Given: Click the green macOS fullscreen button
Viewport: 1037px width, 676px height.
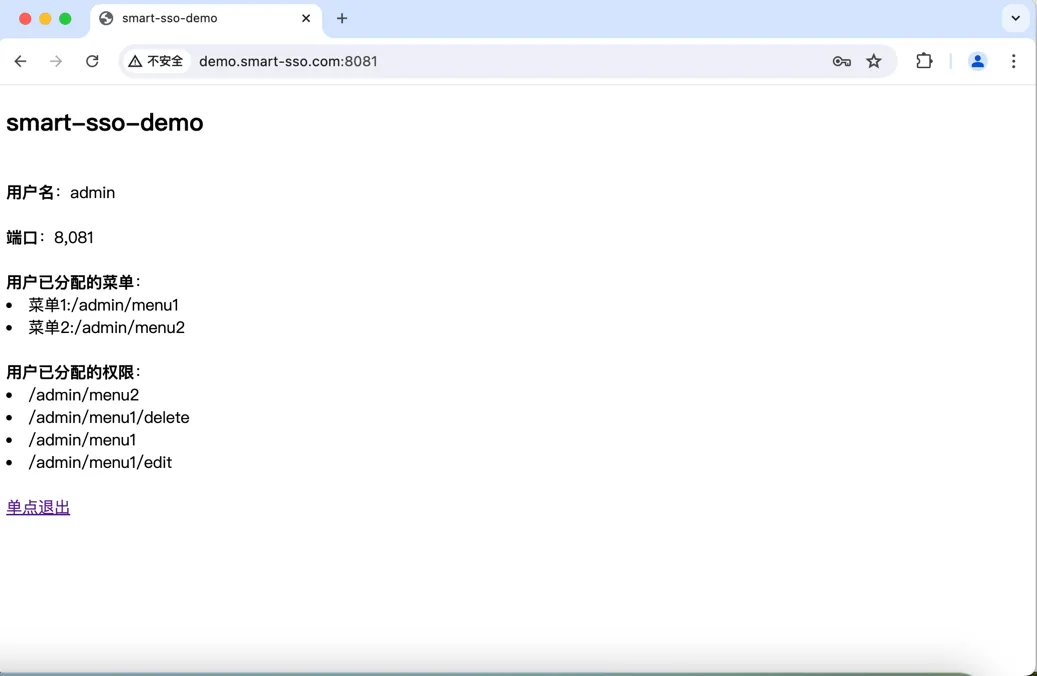Looking at the screenshot, I should (65, 19).
